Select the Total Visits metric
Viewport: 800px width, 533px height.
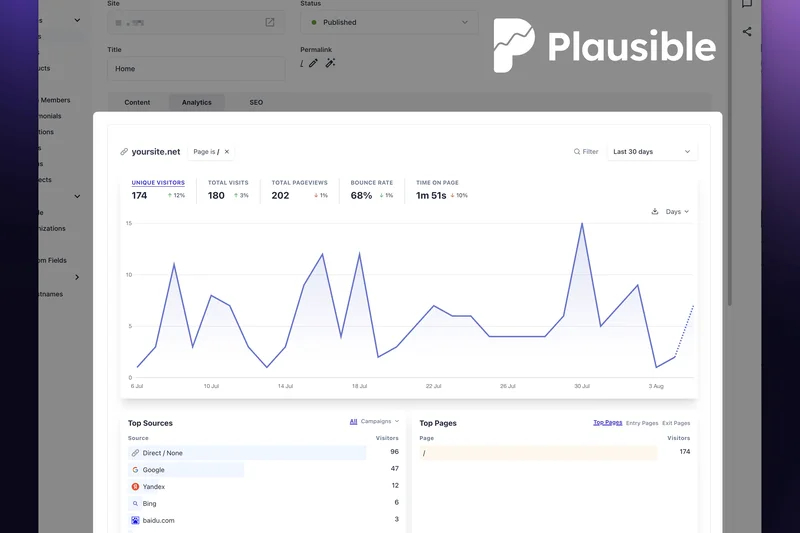click(x=228, y=190)
